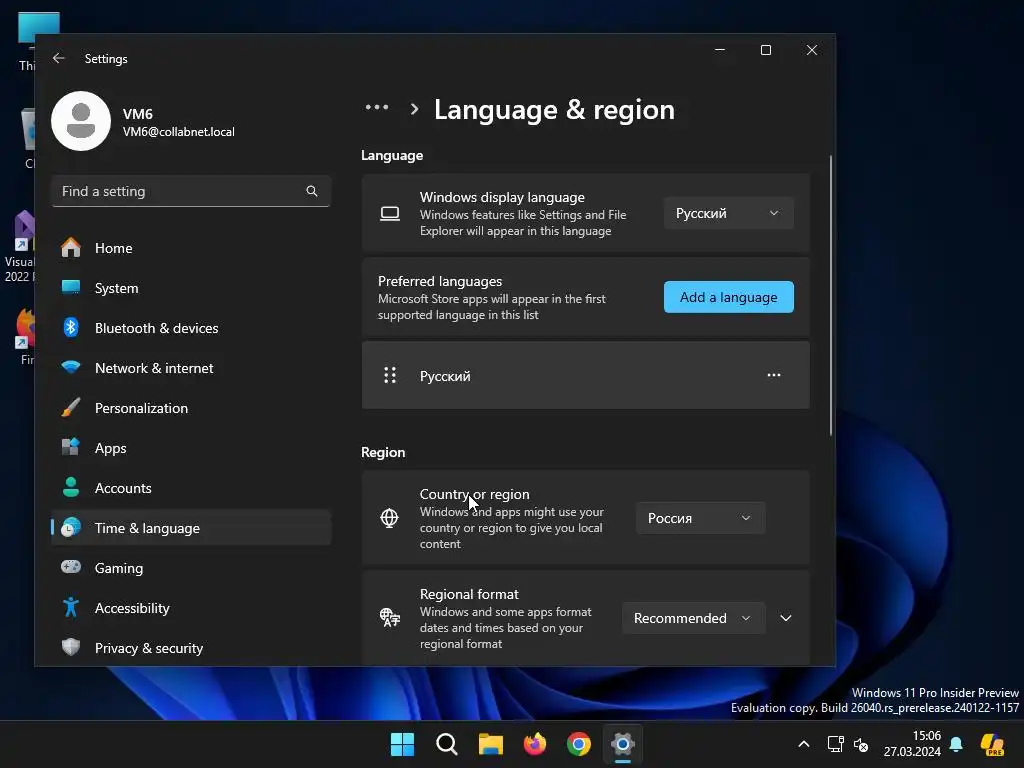Screen dimensions: 1024x768
Task: Open the Windows display language dropdown
Action: click(x=729, y=213)
